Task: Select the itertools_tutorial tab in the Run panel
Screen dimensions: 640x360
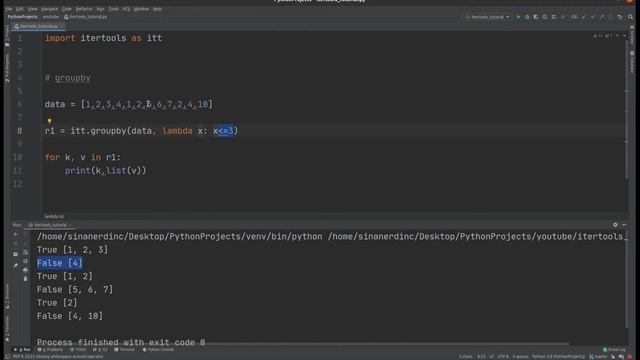Action: [49, 225]
